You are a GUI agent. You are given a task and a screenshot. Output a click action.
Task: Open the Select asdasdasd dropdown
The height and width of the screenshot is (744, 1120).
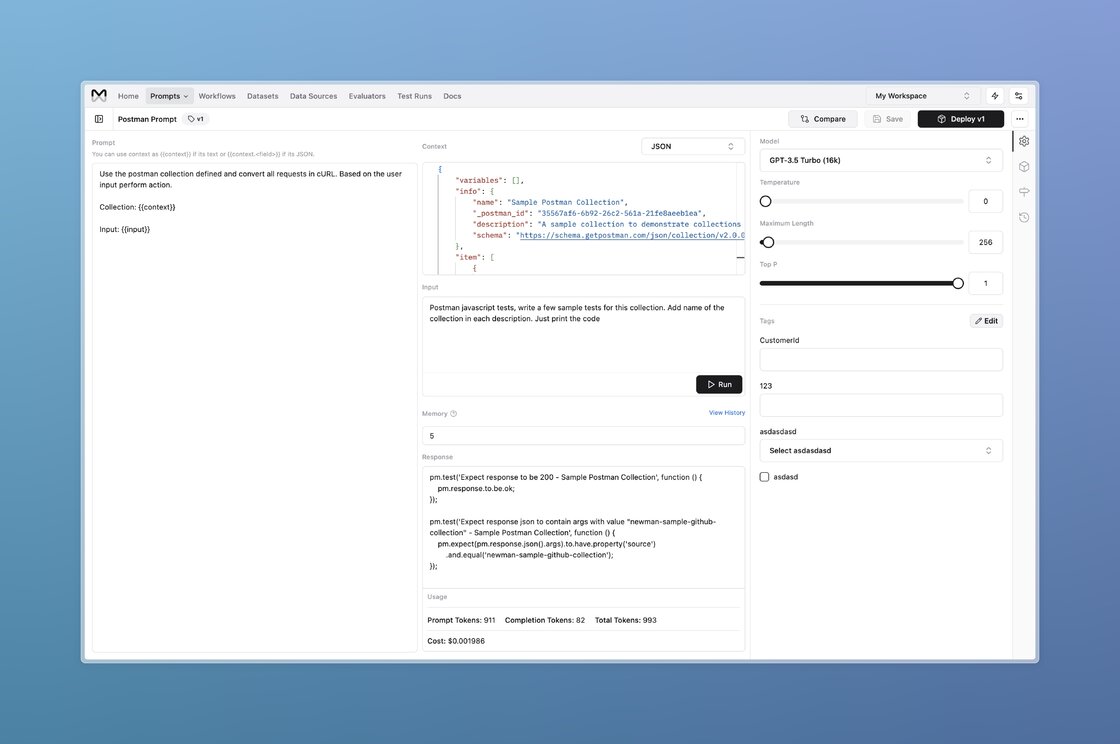(881, 451)
